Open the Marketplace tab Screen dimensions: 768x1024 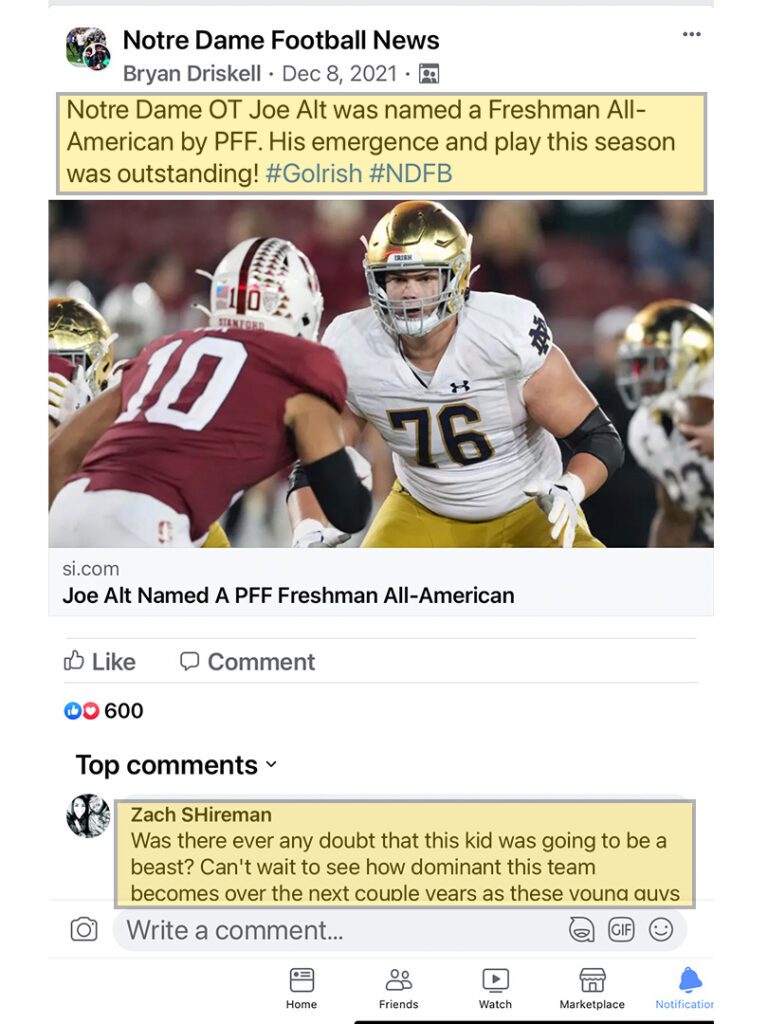click(x=592, y=988)
